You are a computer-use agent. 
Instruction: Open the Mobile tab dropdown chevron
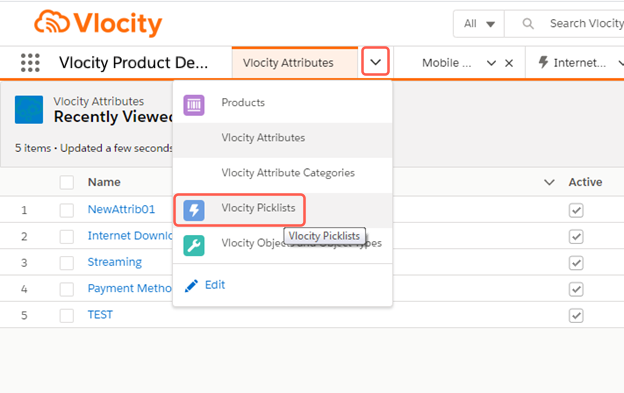[491, 63]
